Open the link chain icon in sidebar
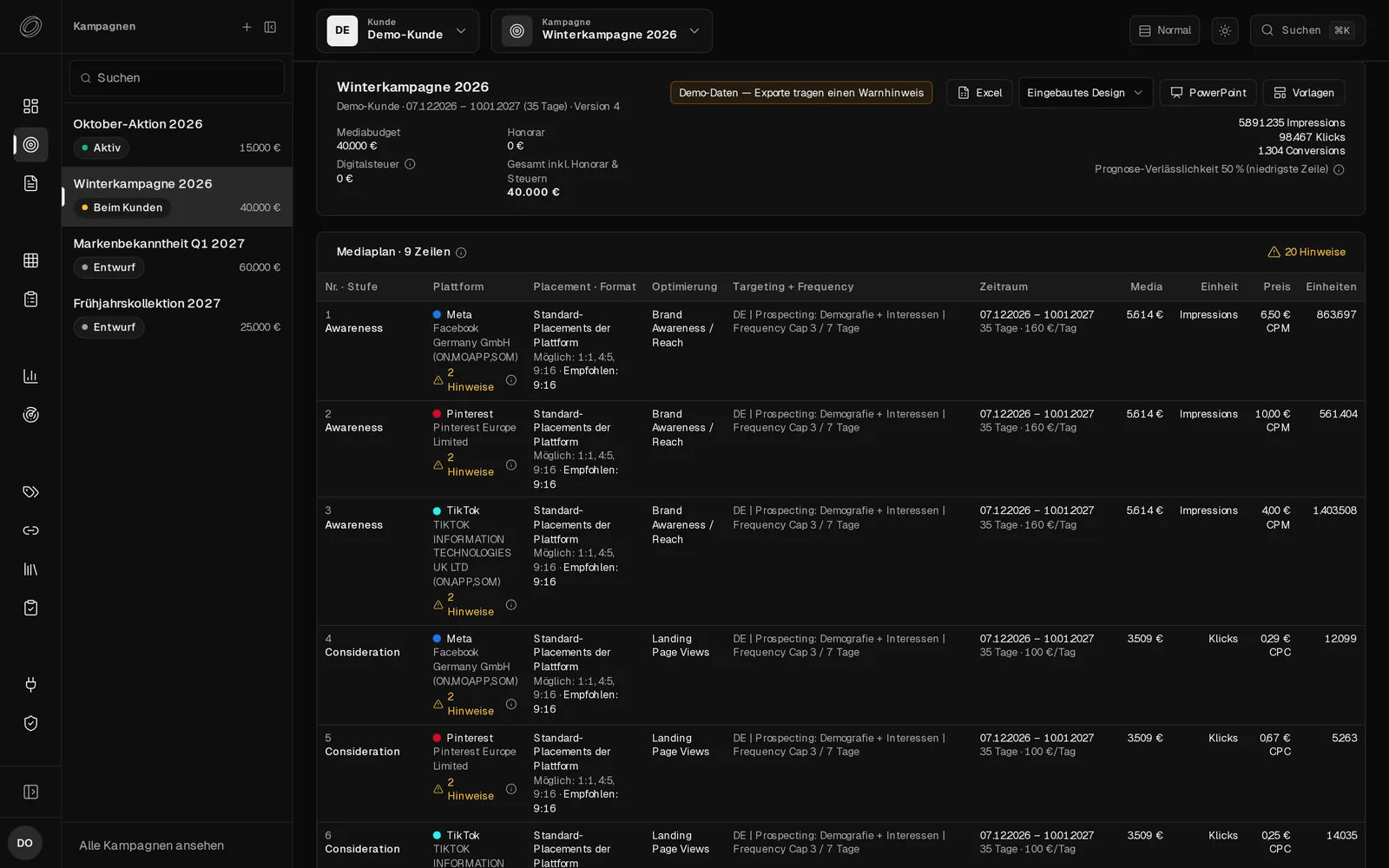The height and width of the screenshot is (868, 1389). pyautogui.click(x=30, y=530)
